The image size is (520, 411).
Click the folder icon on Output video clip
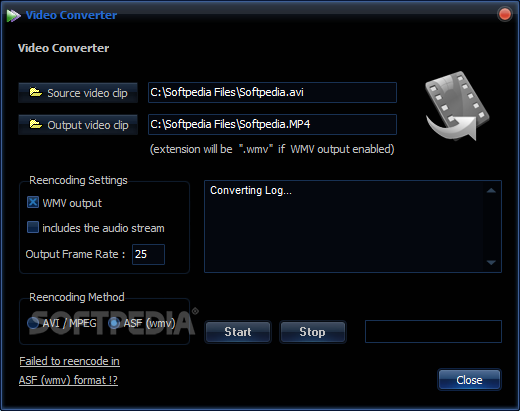36,124
